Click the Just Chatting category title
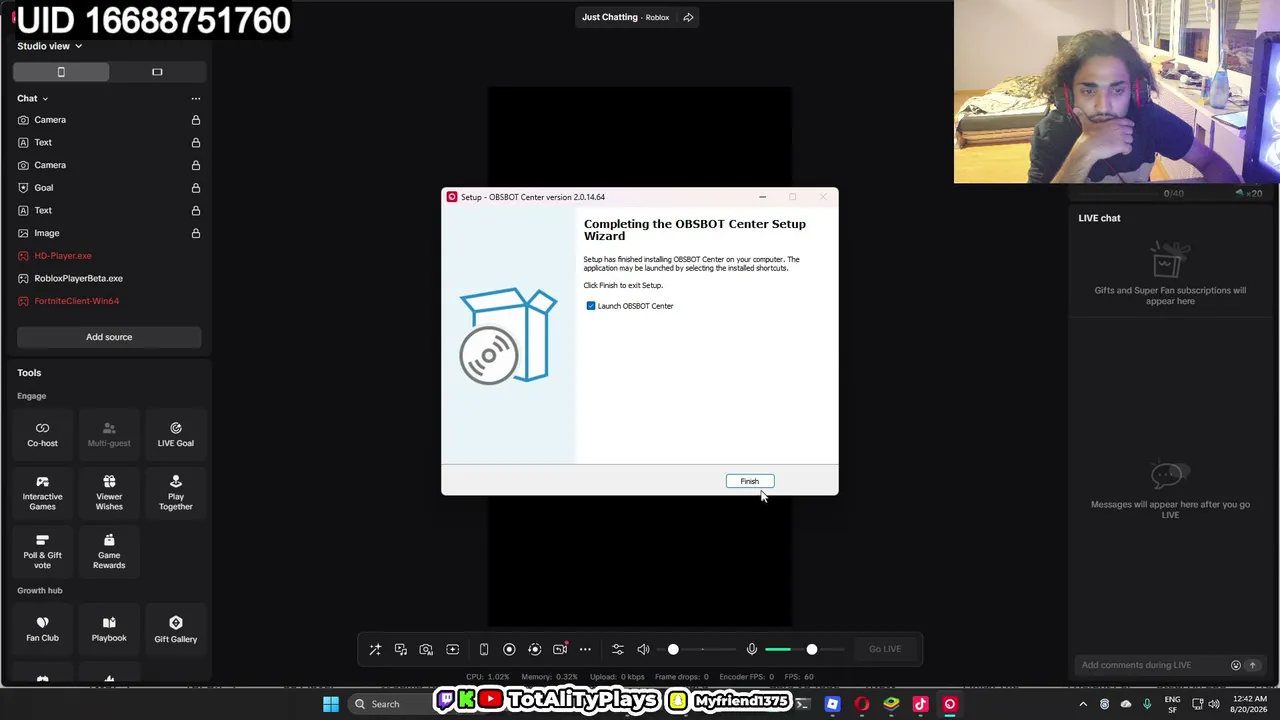1280x720 pixels. [610, 17]
